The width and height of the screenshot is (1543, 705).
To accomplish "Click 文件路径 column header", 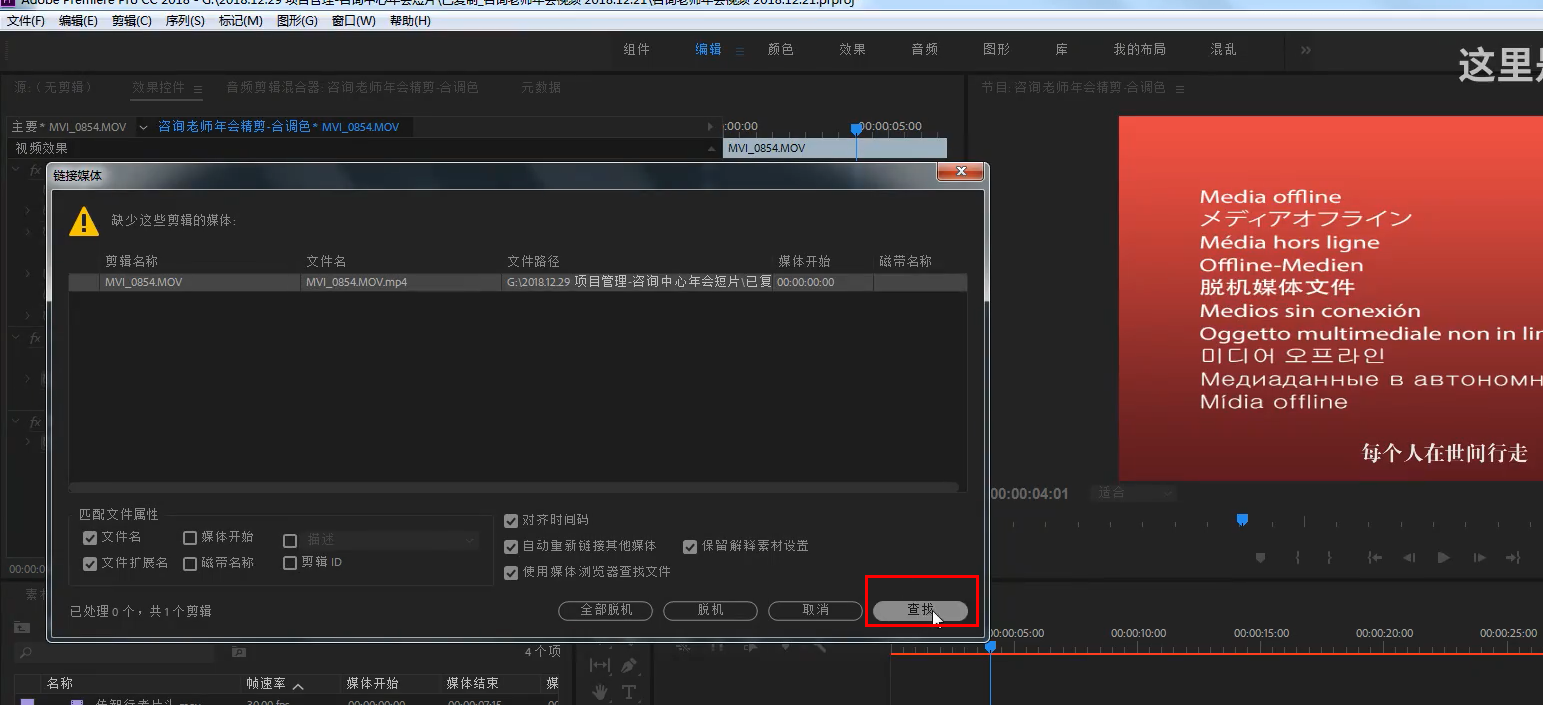I will click(x=533, y=261).
